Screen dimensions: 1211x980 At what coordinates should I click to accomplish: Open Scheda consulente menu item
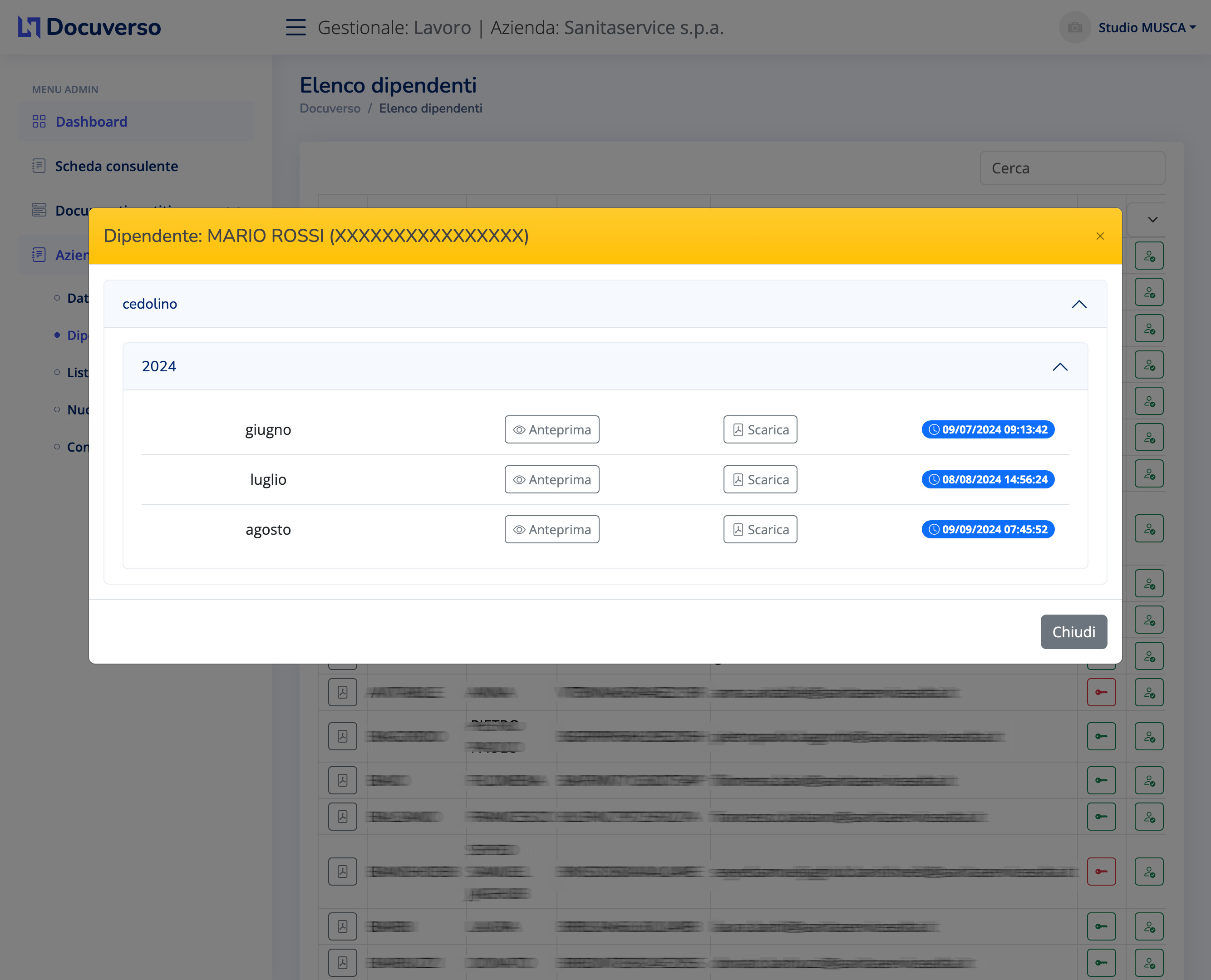click(116, 166)
